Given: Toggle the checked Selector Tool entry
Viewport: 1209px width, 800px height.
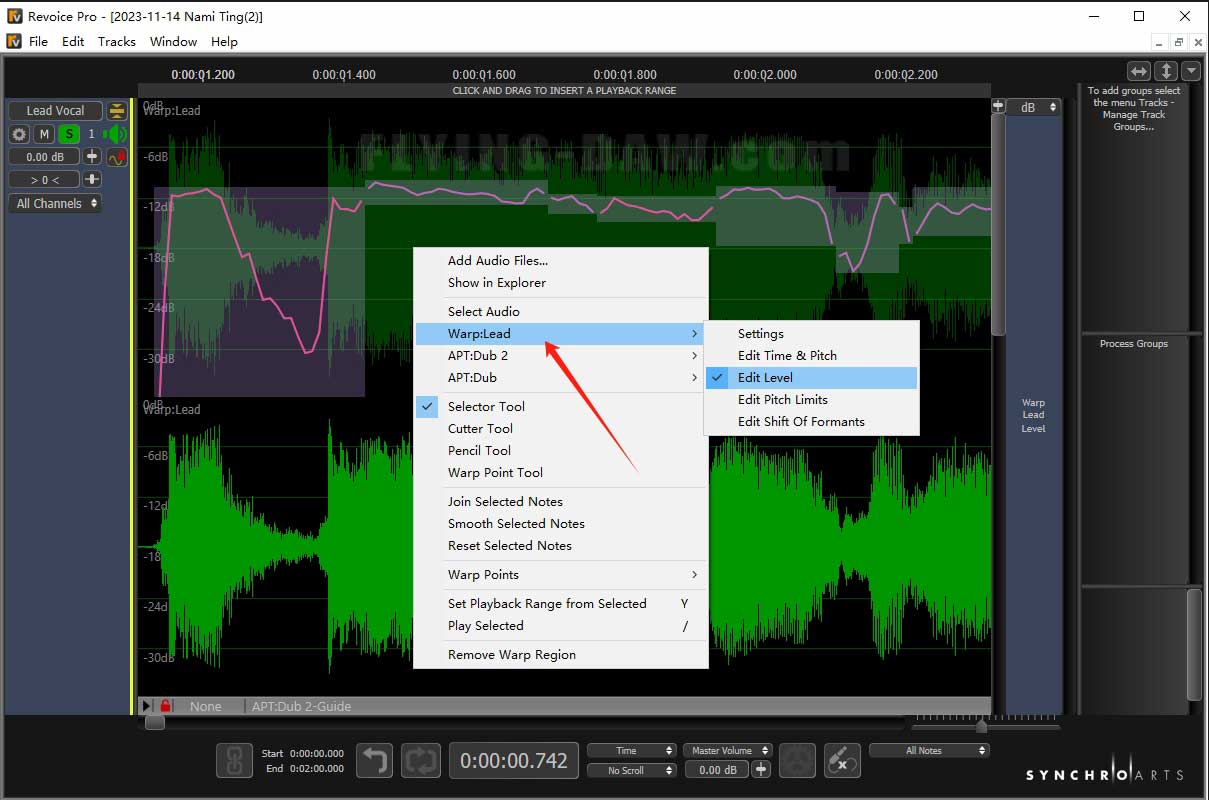Looking at the screenshot, I should [562, 407].
